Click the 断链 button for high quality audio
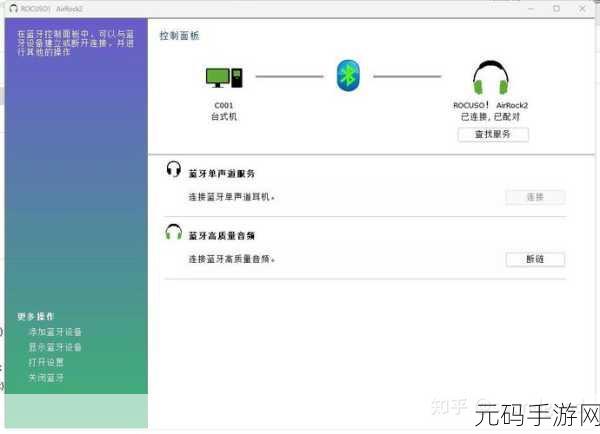This screenshot has height=434, width=600. pyautogui.click(x=535, y=259)
